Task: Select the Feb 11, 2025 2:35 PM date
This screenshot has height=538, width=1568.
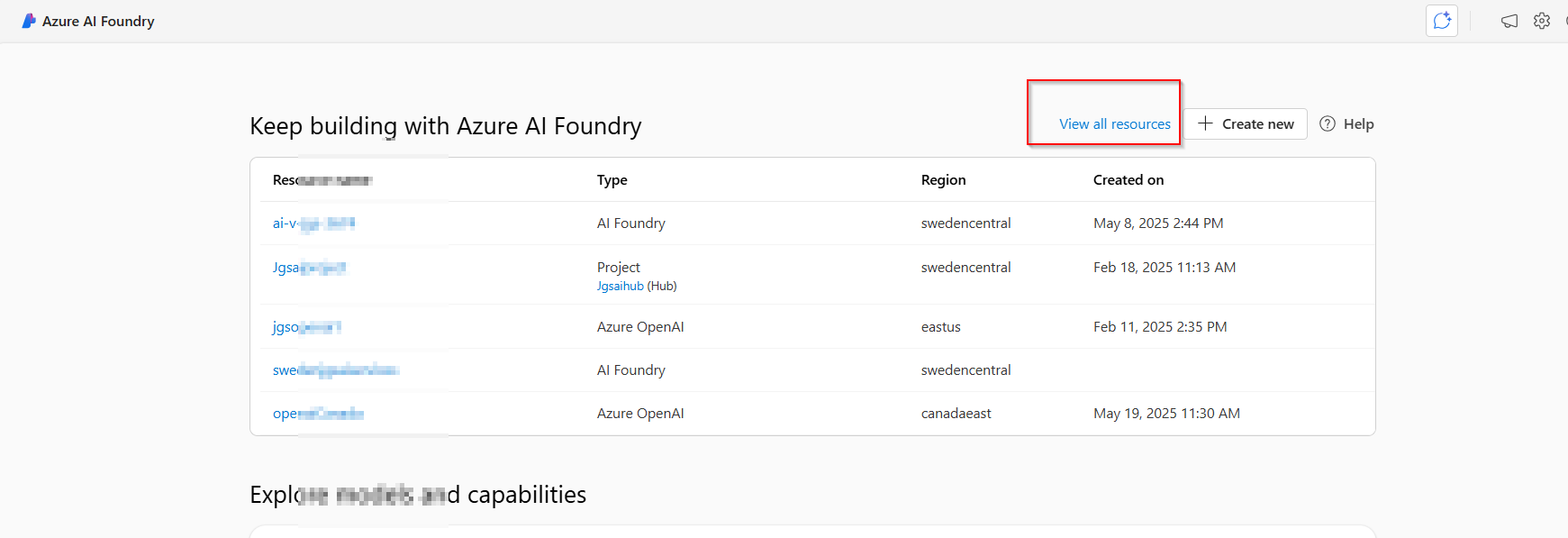Action: click(x=1160, y=327)
